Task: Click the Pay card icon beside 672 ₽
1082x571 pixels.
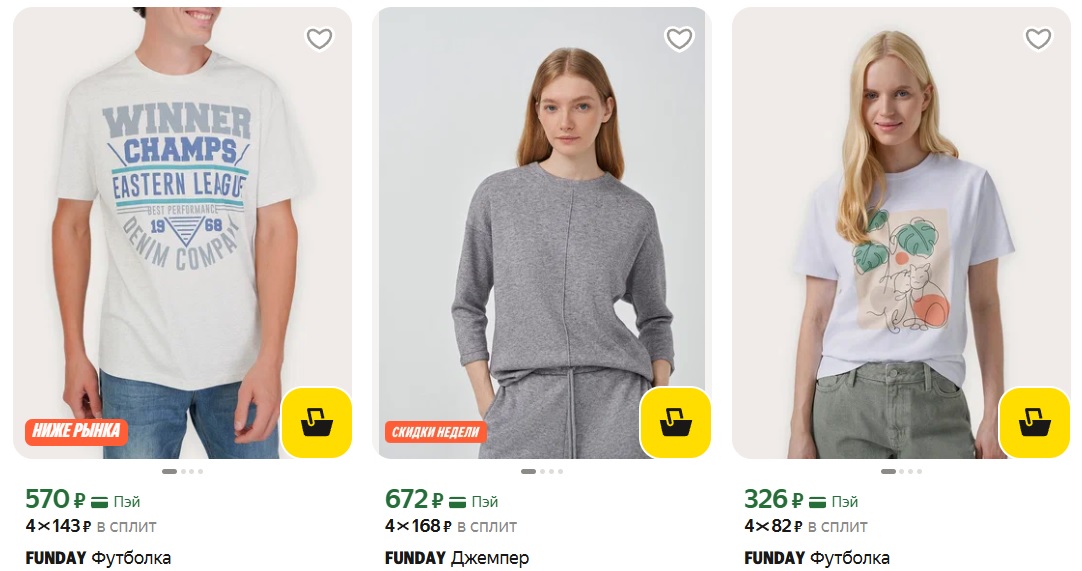Action: 458,501
